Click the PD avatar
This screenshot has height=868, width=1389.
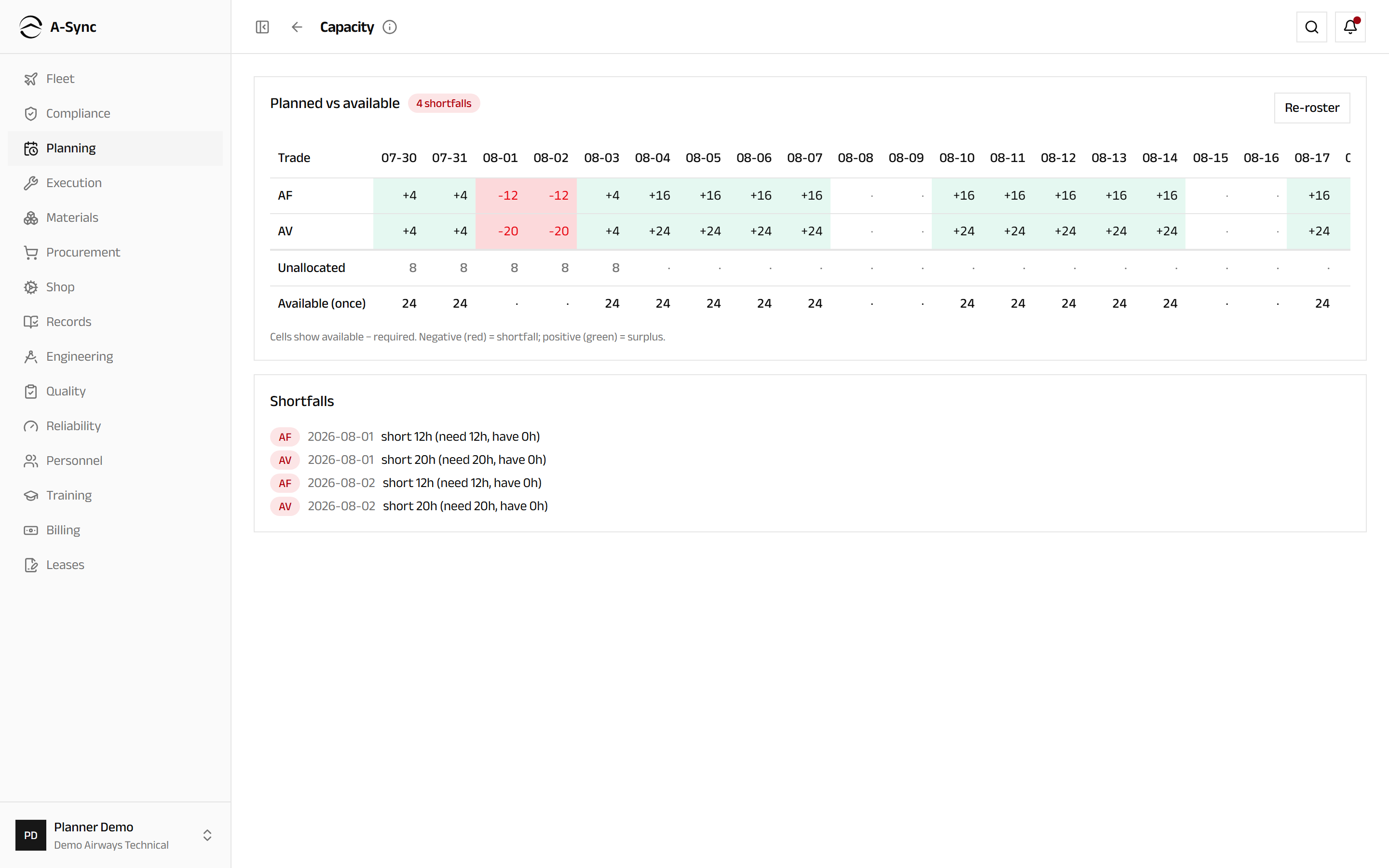31,835
